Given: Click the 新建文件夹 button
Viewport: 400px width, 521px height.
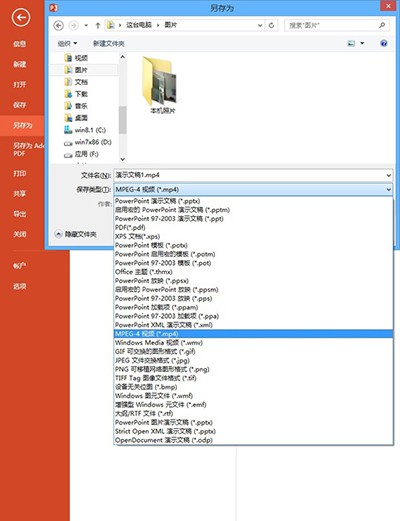Looking at the screenshot, I should point(109,44).
